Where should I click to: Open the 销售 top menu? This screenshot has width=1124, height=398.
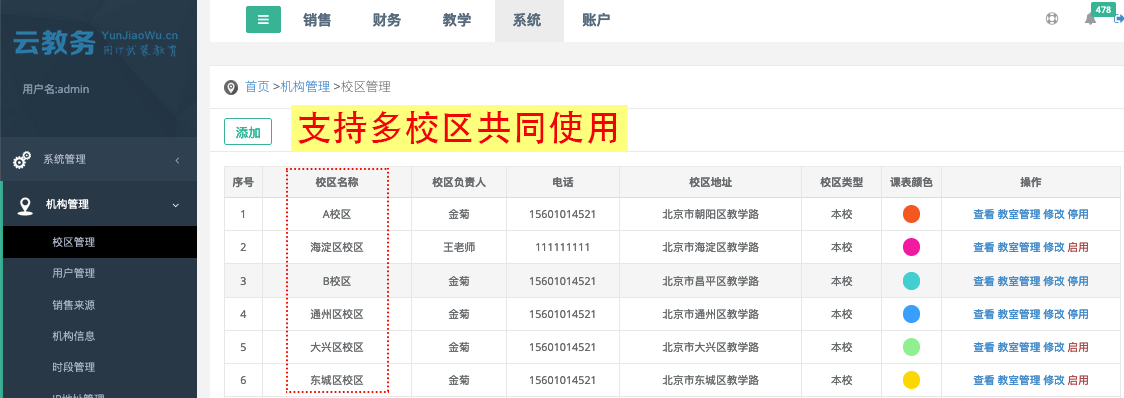point(317,20)
